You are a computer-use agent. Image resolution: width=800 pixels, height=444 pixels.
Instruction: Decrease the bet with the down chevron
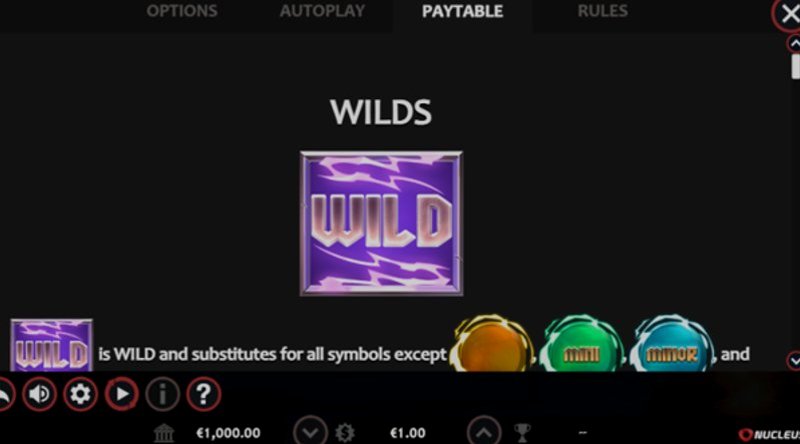pos(310,432)
